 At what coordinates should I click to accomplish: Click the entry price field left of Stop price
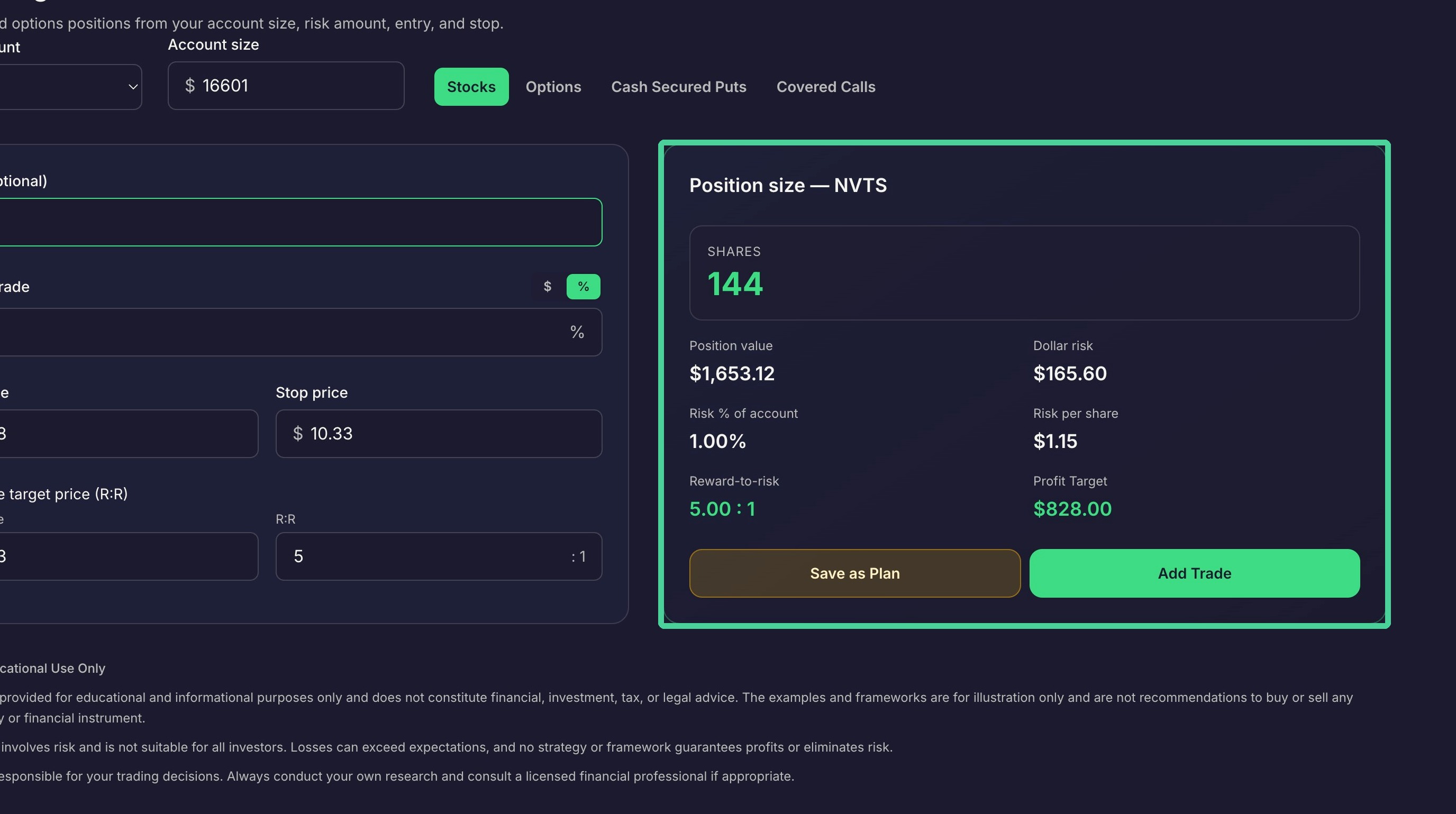(x=129, y=433)
